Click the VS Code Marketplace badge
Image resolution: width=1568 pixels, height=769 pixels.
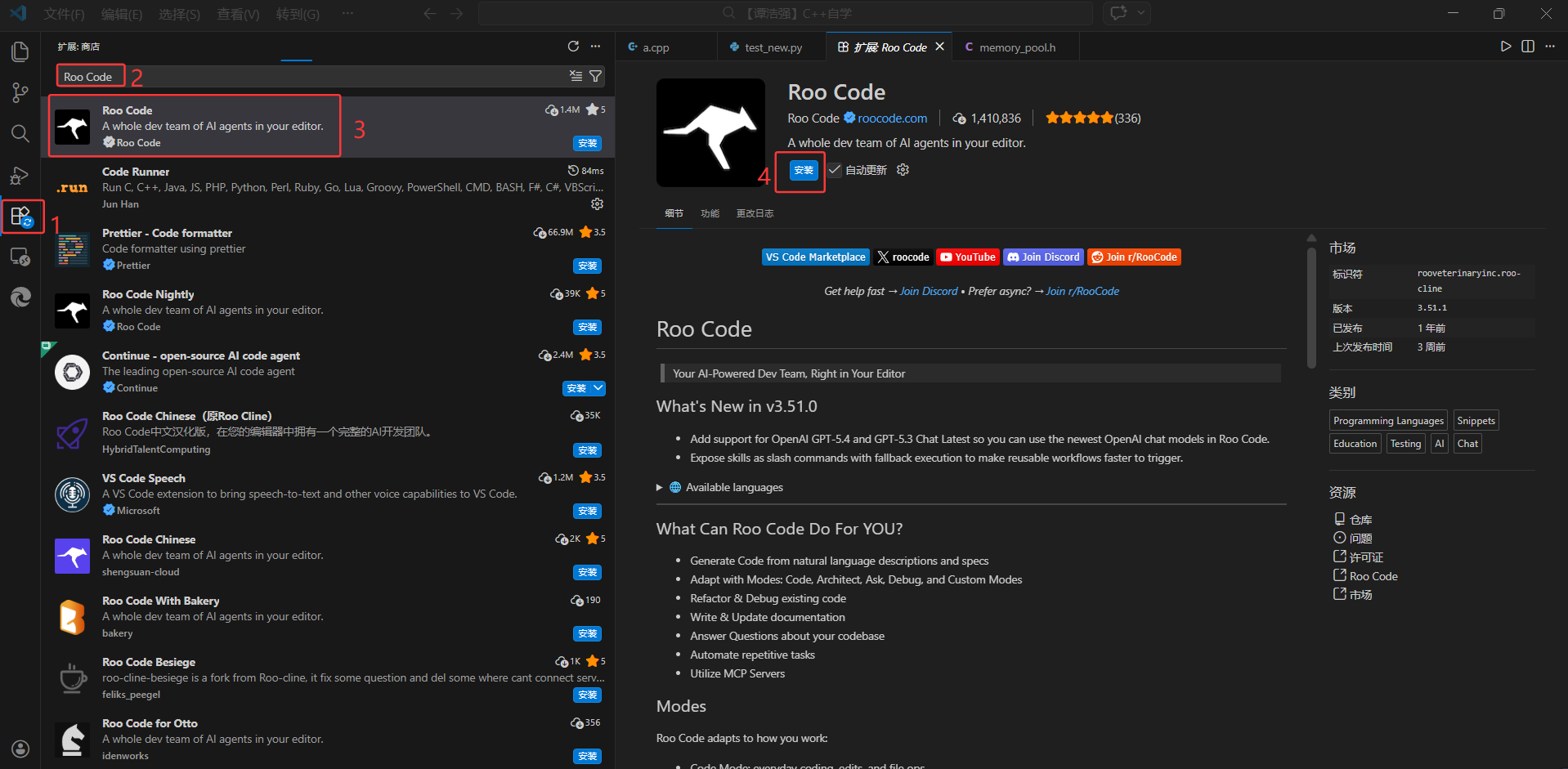pyautogui.click(x=815, y=257)
